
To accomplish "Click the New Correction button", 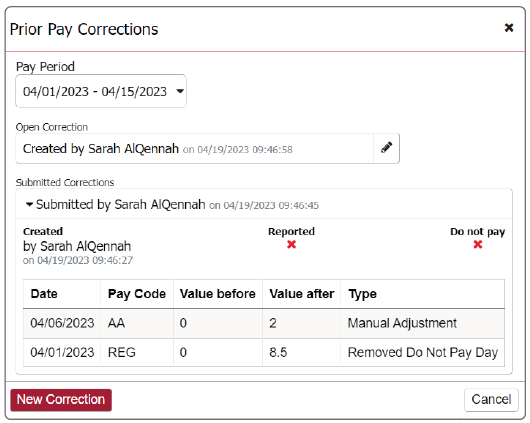I will click(x=61, y=400).
